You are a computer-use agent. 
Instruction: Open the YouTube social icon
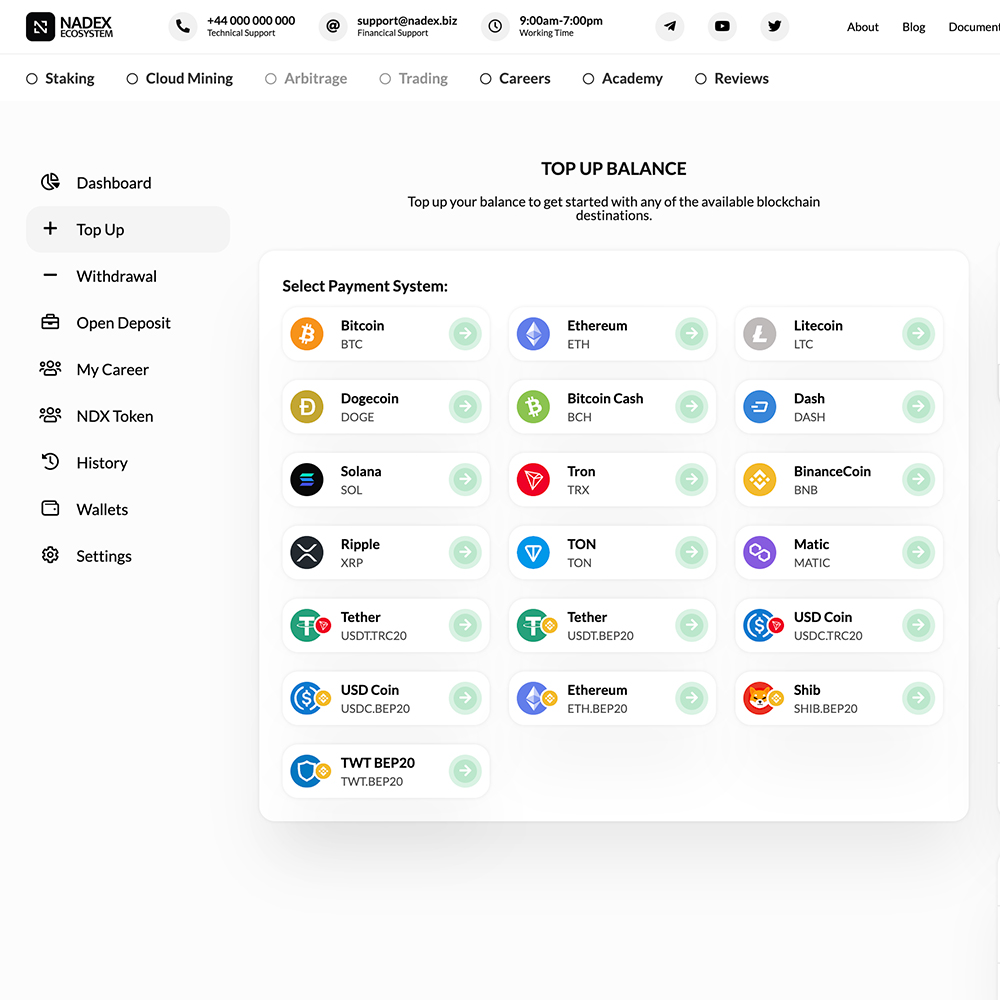(722, 27)
